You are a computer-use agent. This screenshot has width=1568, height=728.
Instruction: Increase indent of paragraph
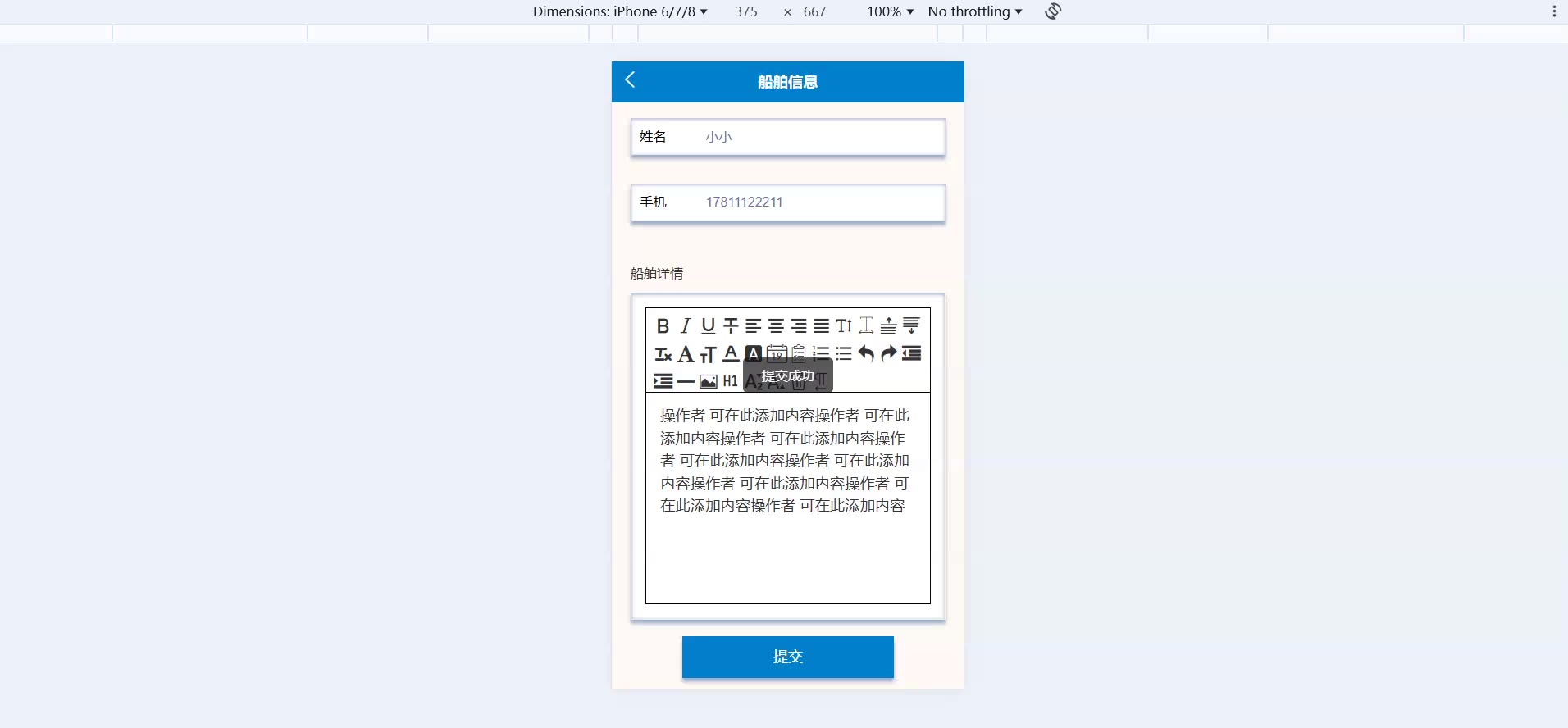[663, 381]
